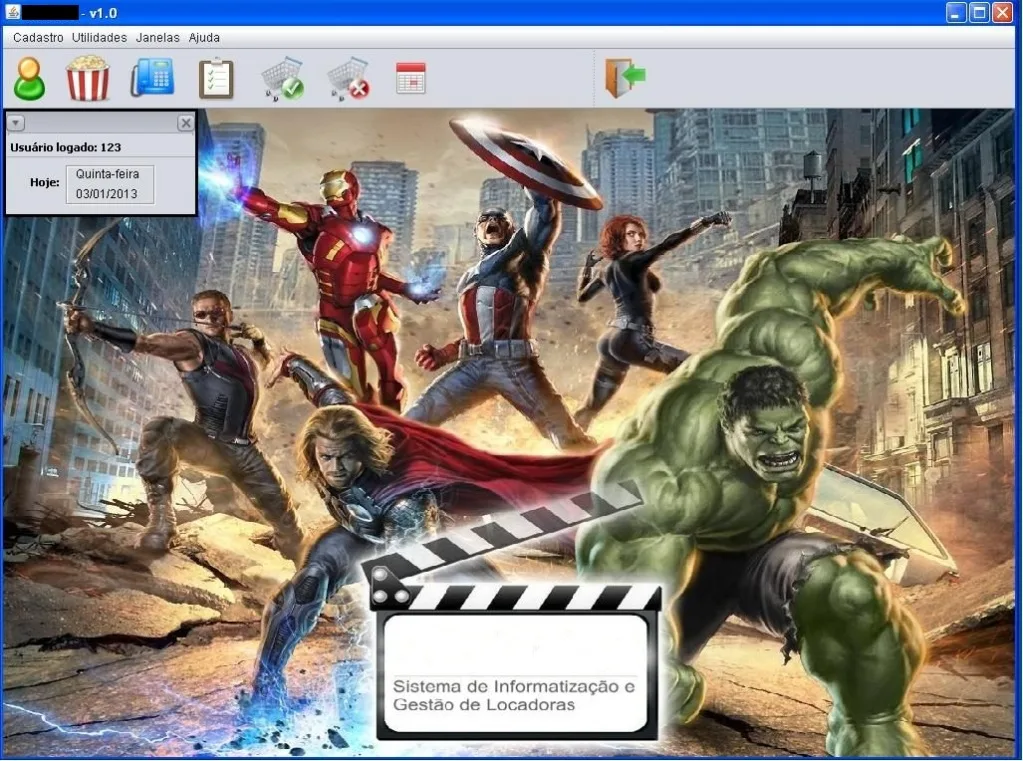1023x761 pixels.
Task: Open the red calendar toolbar icon
Action: [x=411, y=78]
